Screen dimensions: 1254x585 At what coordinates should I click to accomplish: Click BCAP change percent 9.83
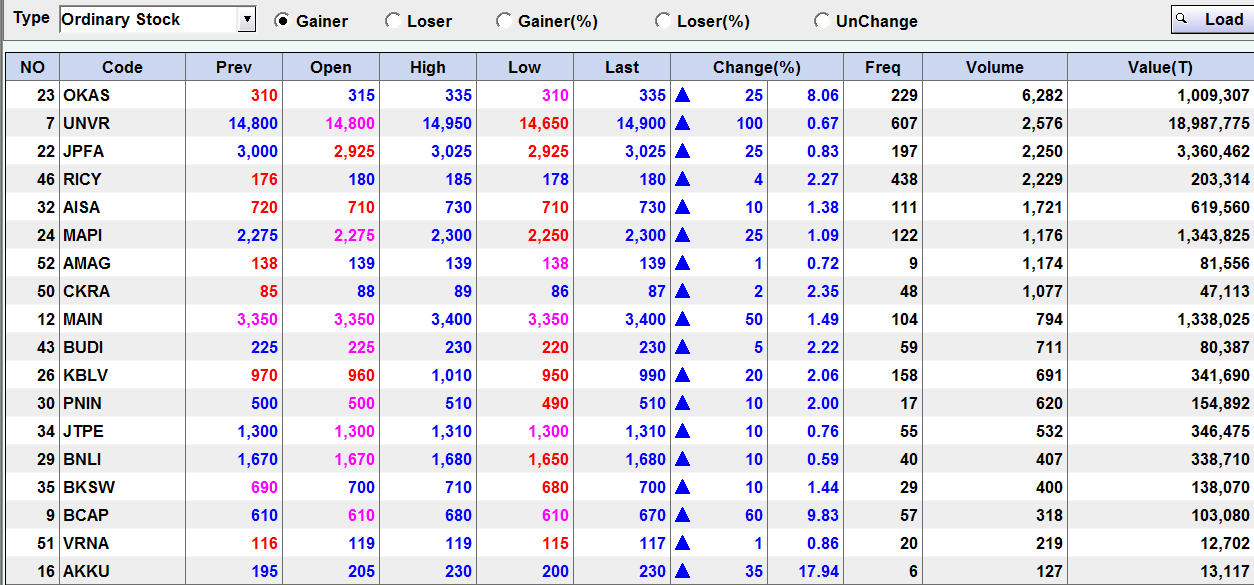pyautogui.click(x=823, y=516)
